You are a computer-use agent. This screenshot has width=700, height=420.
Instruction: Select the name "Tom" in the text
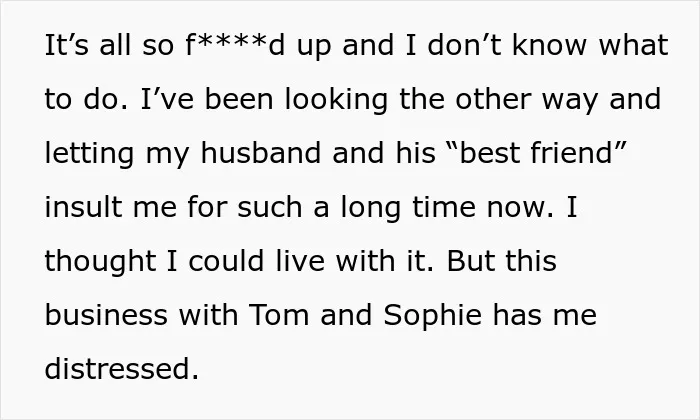tap(279, 315)
